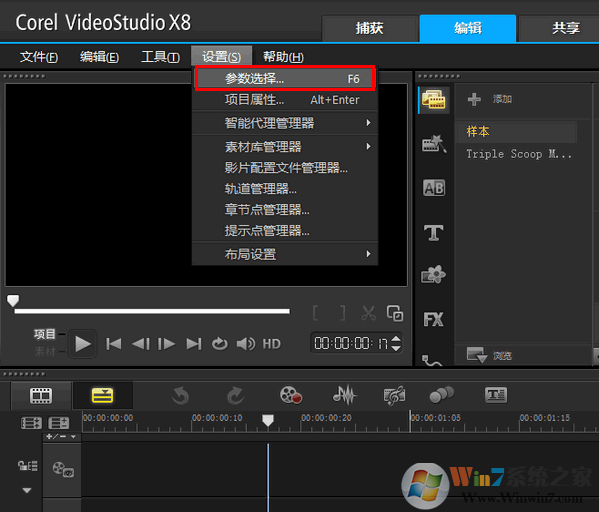Click the Add folder plus icon
The width and height of the screenshot is (599, 512).
tap(474, 99)
